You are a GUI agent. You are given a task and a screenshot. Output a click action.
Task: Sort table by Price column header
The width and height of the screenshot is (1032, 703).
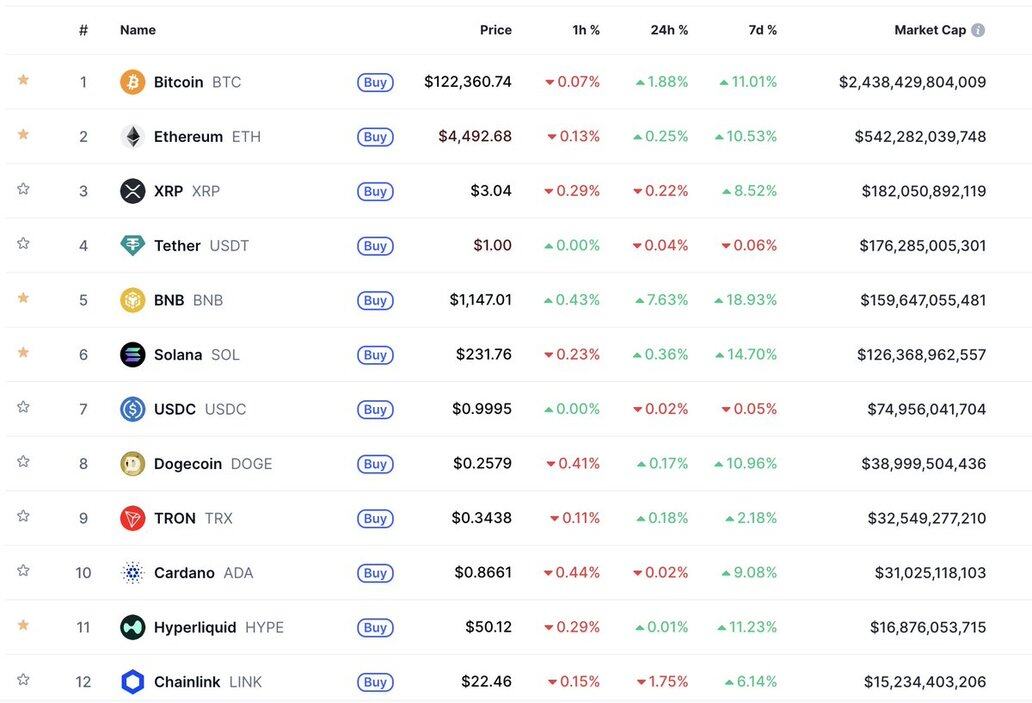495,30
